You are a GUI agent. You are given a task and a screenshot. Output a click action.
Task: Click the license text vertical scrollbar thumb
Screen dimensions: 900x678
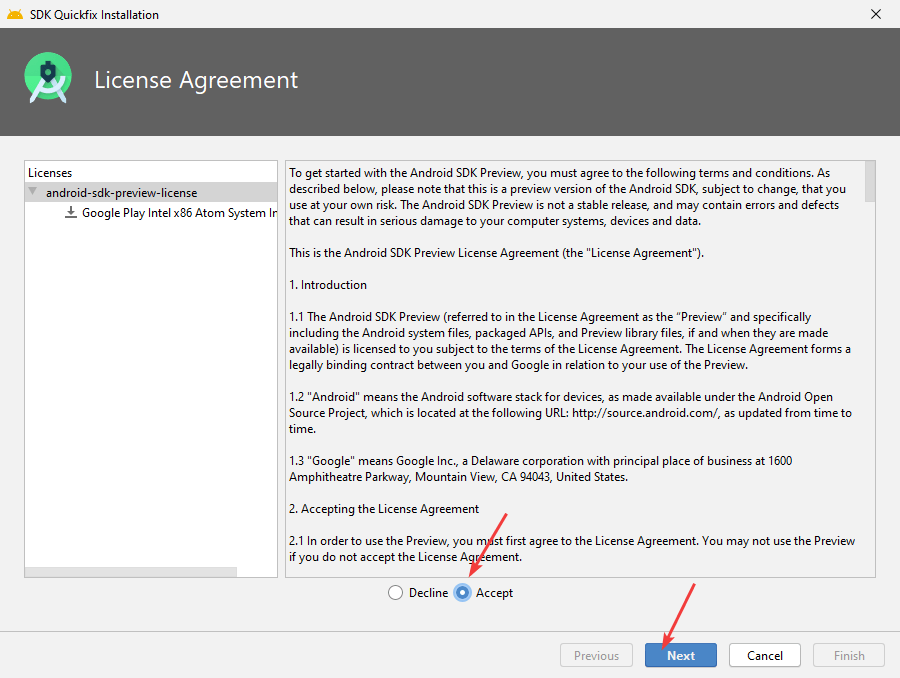tap(869, 180)
